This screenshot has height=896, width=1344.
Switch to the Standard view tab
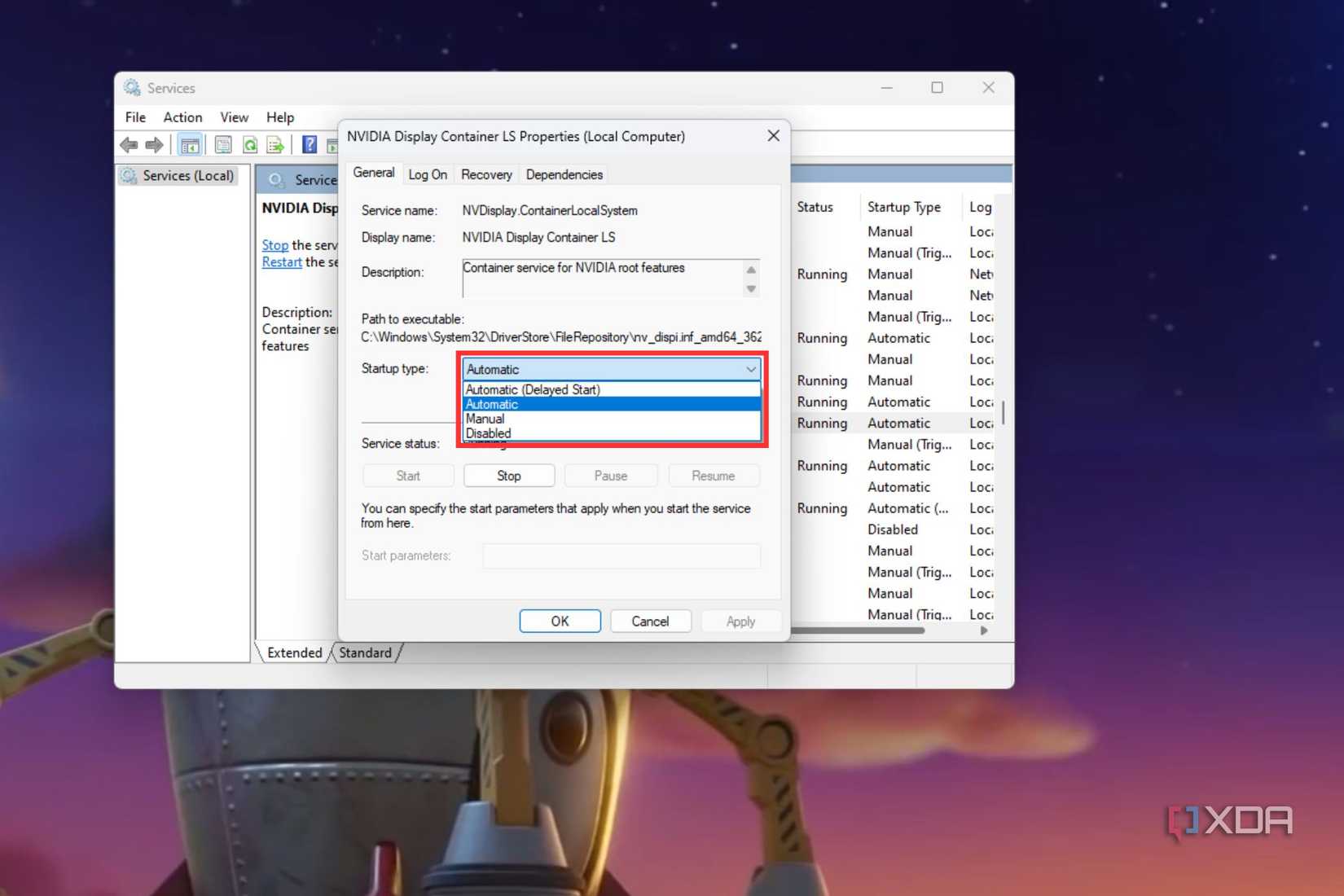364,652
